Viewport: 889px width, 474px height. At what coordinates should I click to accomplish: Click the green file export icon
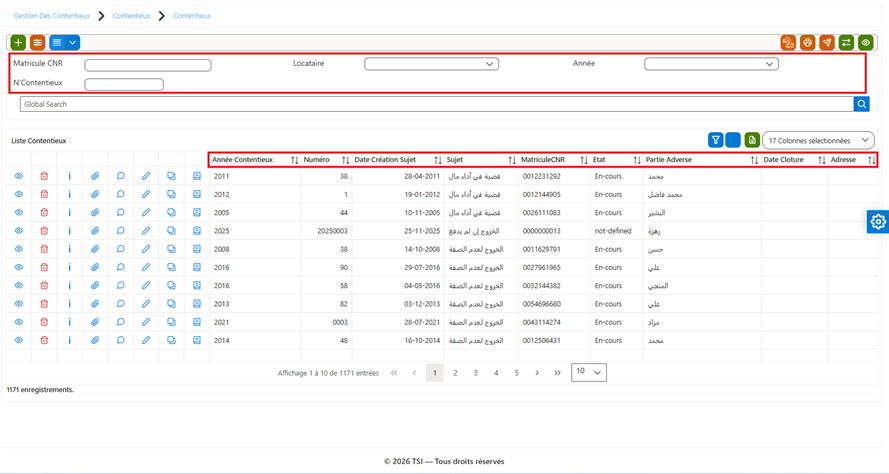[752, 140]
